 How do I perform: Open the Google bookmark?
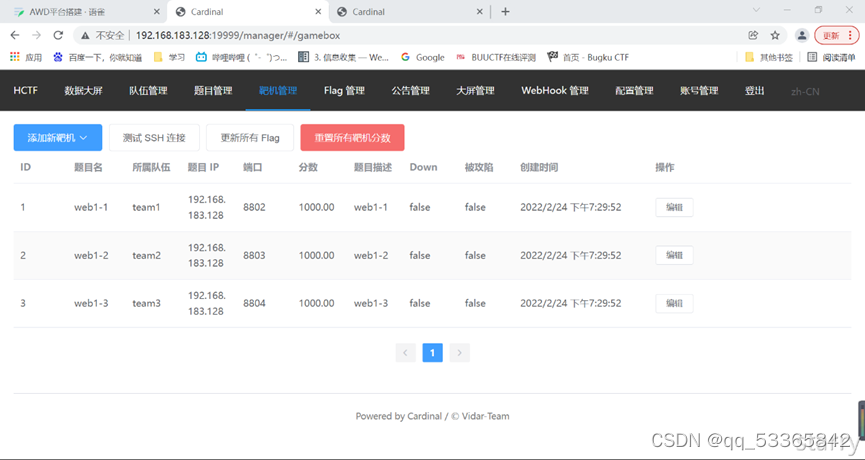coord(423,57)
